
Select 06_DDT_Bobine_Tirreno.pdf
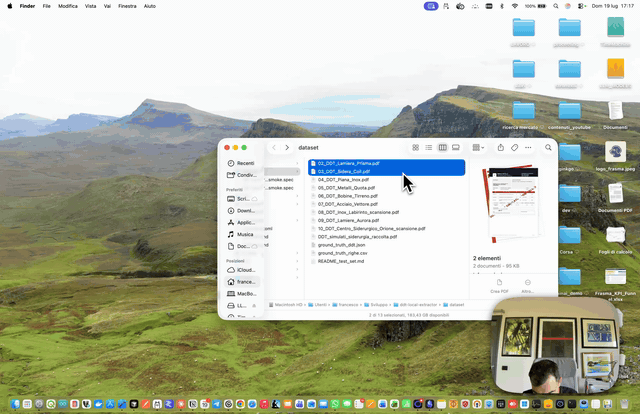tap(386, 196)
